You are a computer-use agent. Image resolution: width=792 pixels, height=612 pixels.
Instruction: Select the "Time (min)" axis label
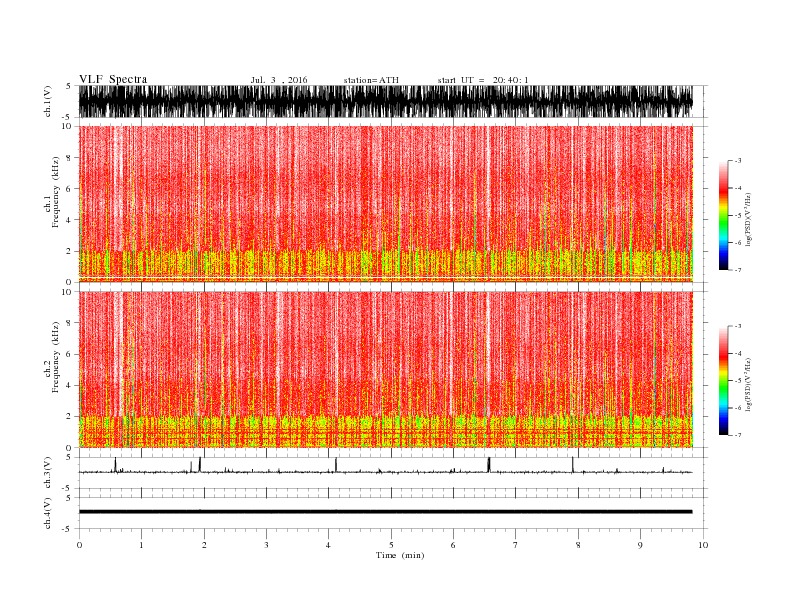pos(400,555)
